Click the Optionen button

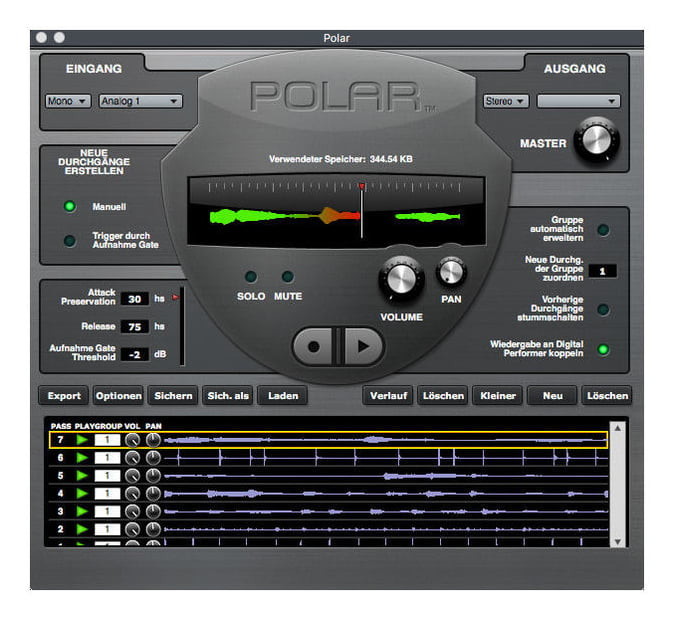pos(119,396)
